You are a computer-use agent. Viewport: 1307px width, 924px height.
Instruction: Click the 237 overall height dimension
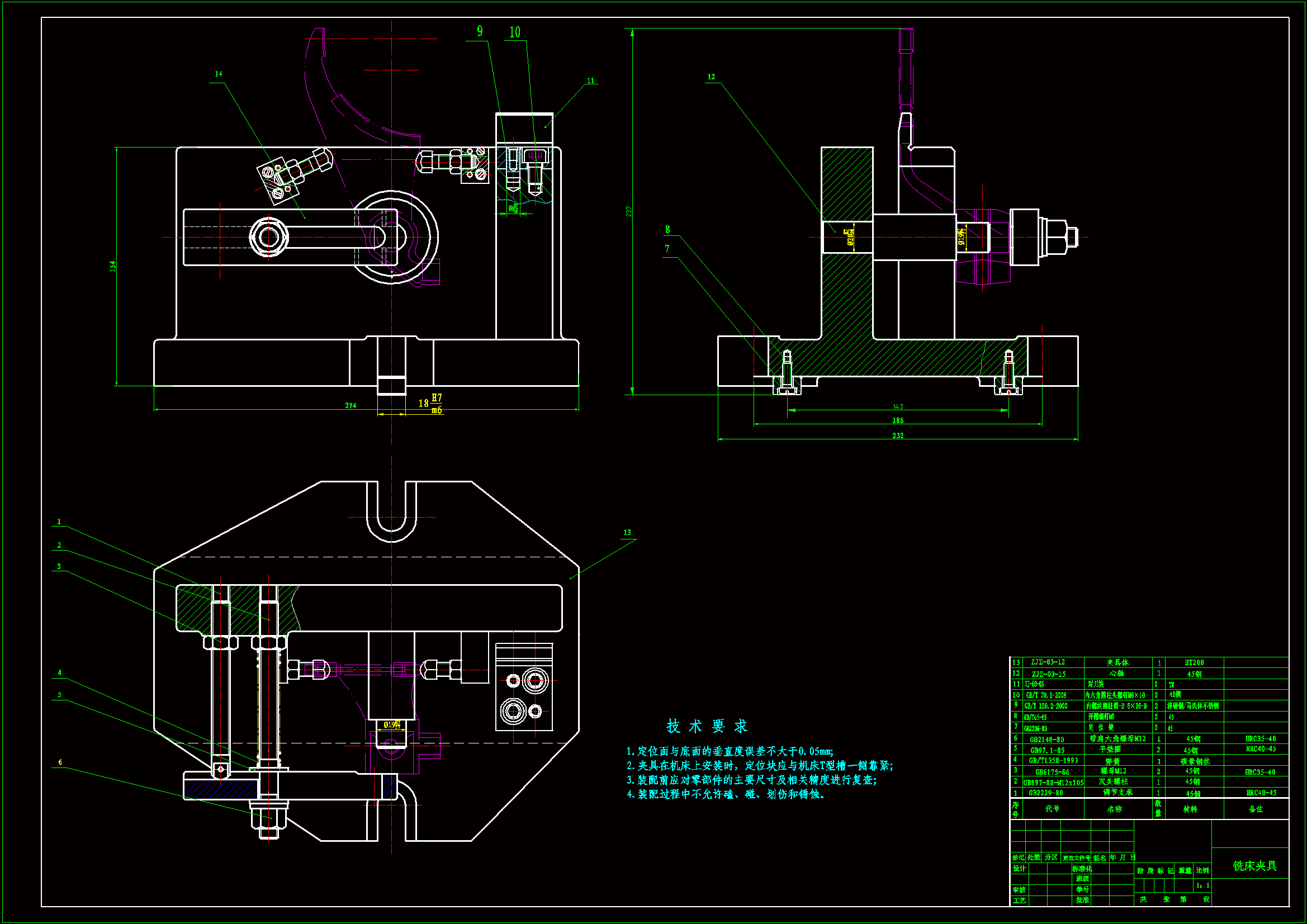[x=629, y=211]
